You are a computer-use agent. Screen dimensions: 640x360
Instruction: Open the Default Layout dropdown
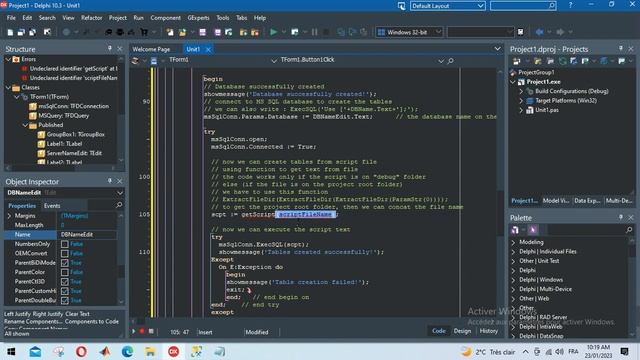point(480,6)
